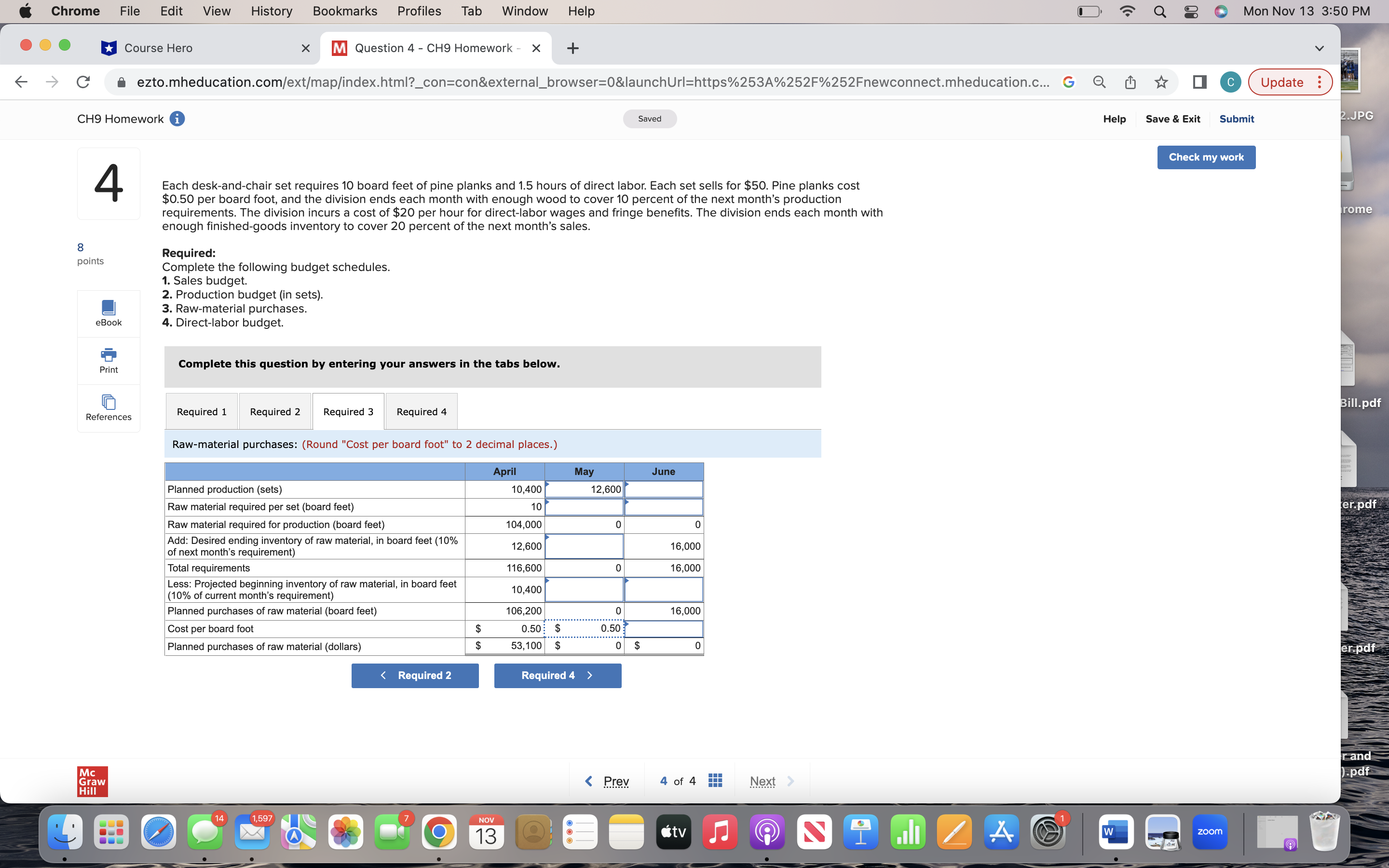The image size is (1389, 868).
Task: Open the References panel
Action: click(x=108, y=408)
